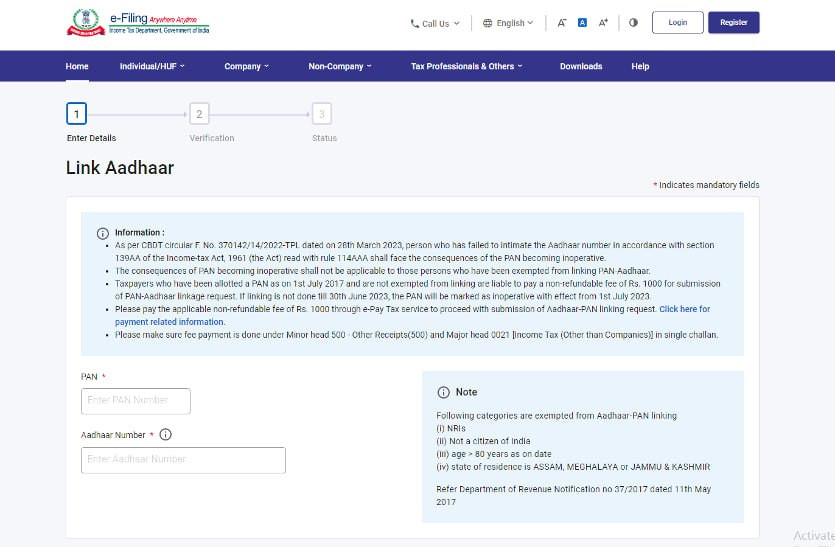Open the Downloads menu item
The height and width of the screenshot is (547, 835).
[x=581, y=66]
